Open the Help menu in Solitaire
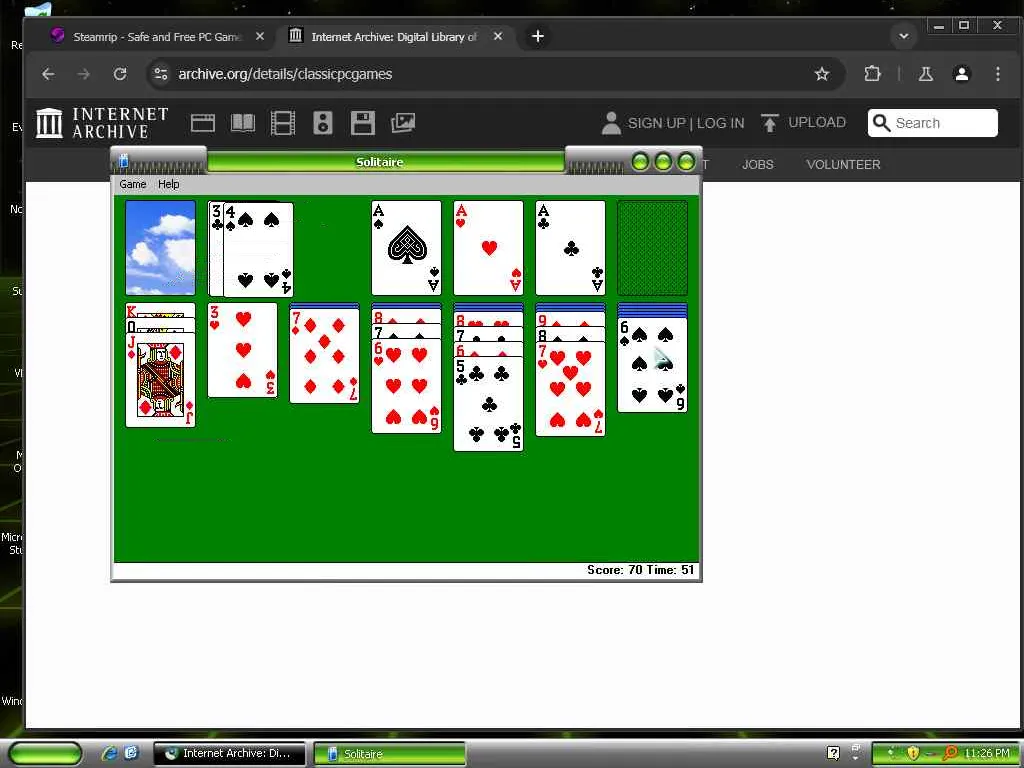1024x768 pixels. (x=168, y=184)
